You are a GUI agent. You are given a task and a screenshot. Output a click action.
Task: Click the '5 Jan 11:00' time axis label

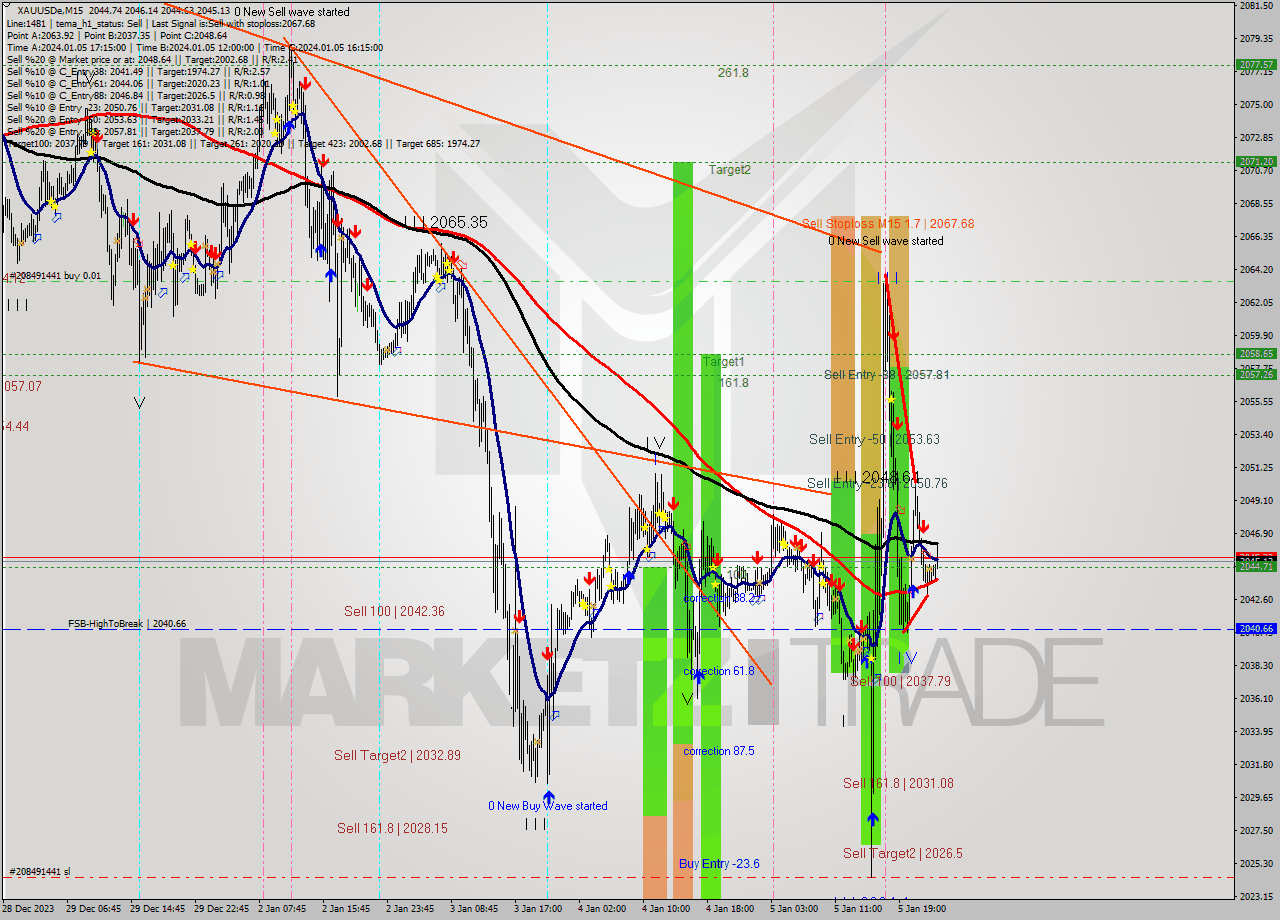858,909
